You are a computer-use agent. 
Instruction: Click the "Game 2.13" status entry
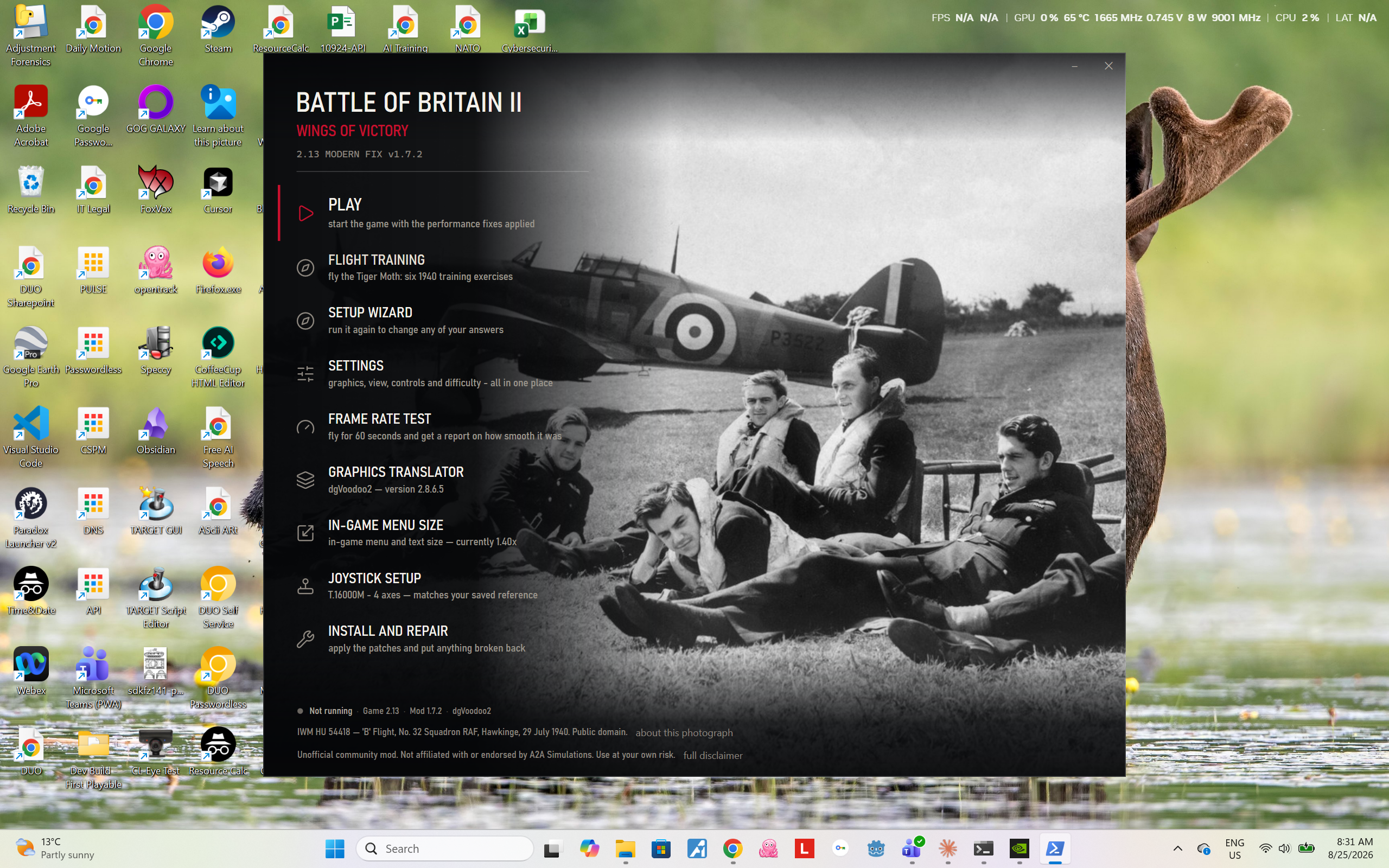380,711
